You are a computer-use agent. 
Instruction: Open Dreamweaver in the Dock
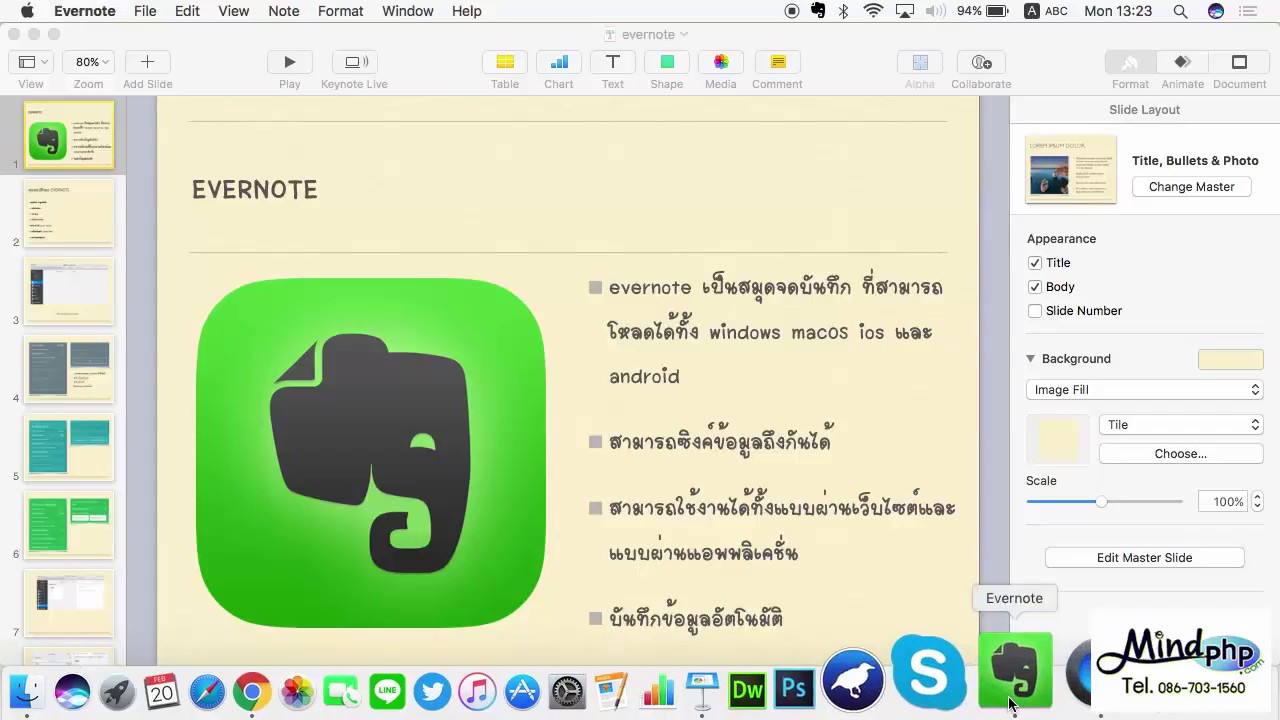748,690
